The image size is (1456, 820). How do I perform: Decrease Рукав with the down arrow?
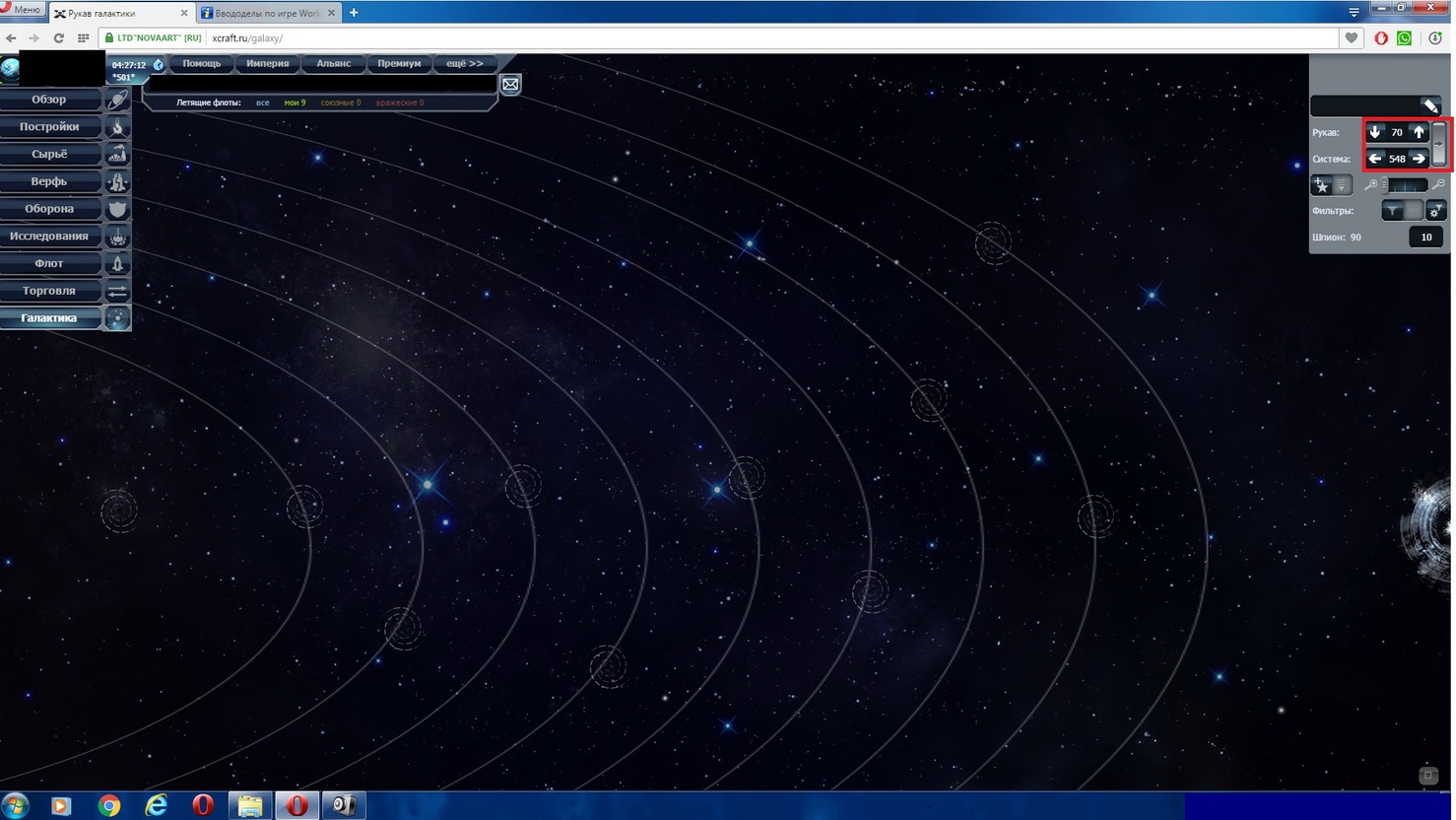[x=1375, y=132]
